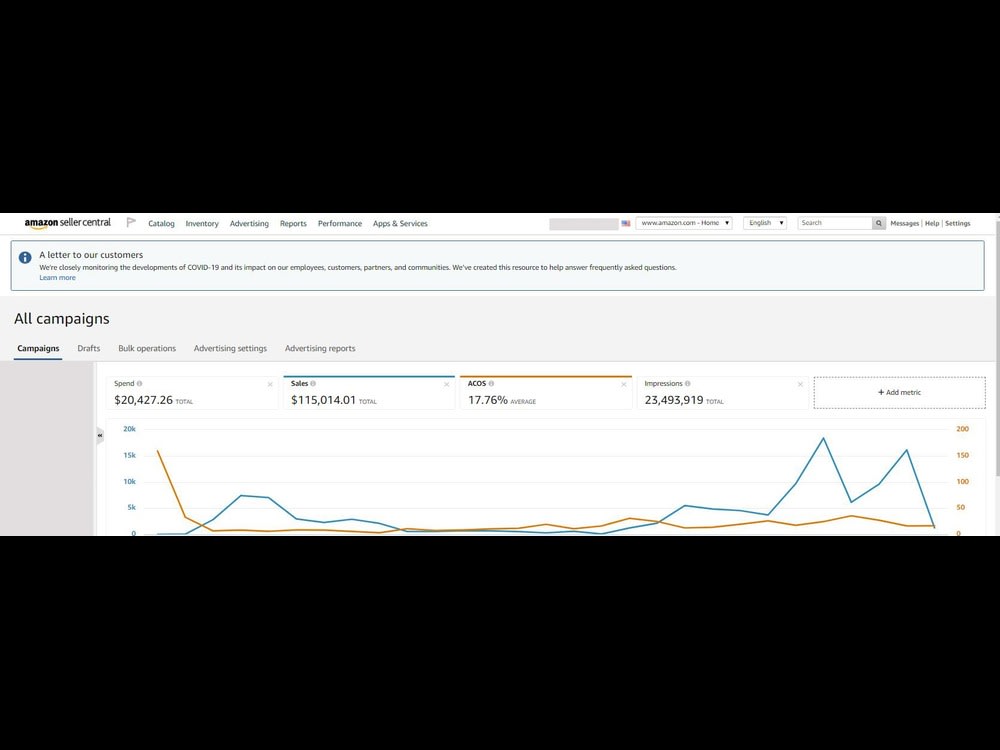
Task: Remove the Spend metric card
Action: click(x=270, y=384)
